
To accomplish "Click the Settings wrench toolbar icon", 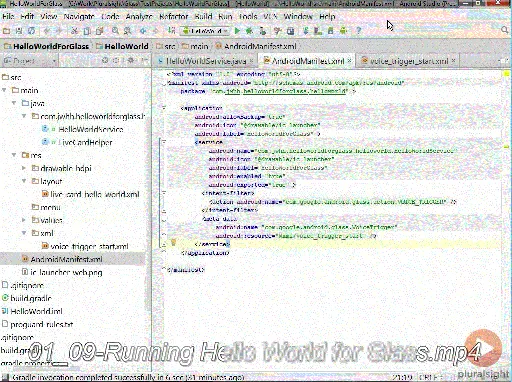I will point(277,31).
